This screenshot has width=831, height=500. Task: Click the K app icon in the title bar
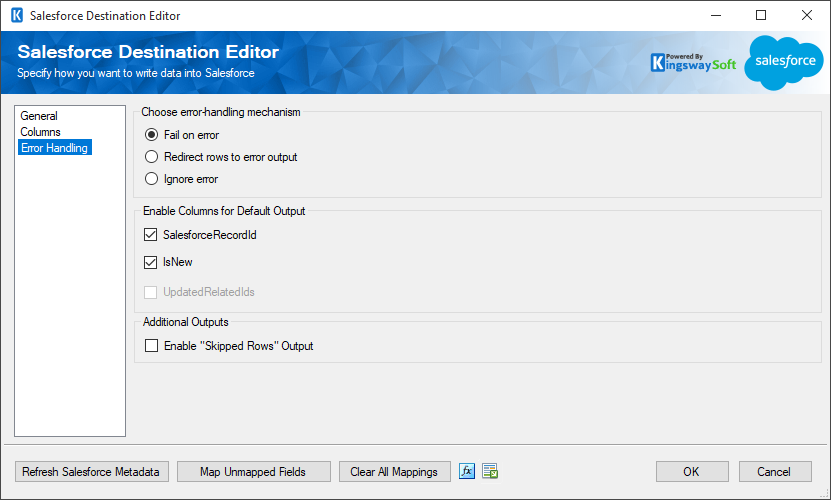[x=17, y=15]
